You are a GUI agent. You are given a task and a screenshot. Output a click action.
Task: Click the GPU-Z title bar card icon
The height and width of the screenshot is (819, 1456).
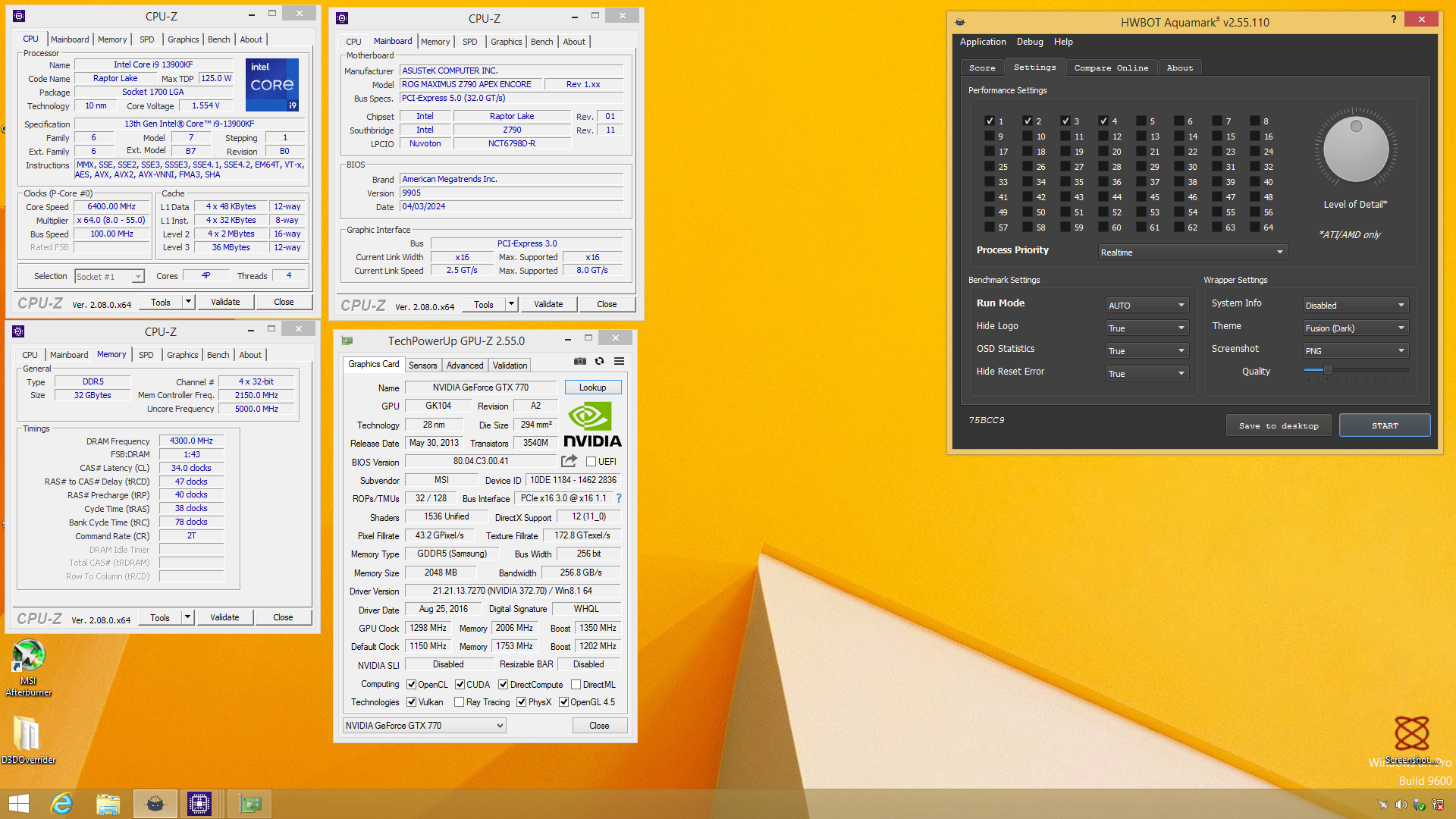[x=347, y=340]
